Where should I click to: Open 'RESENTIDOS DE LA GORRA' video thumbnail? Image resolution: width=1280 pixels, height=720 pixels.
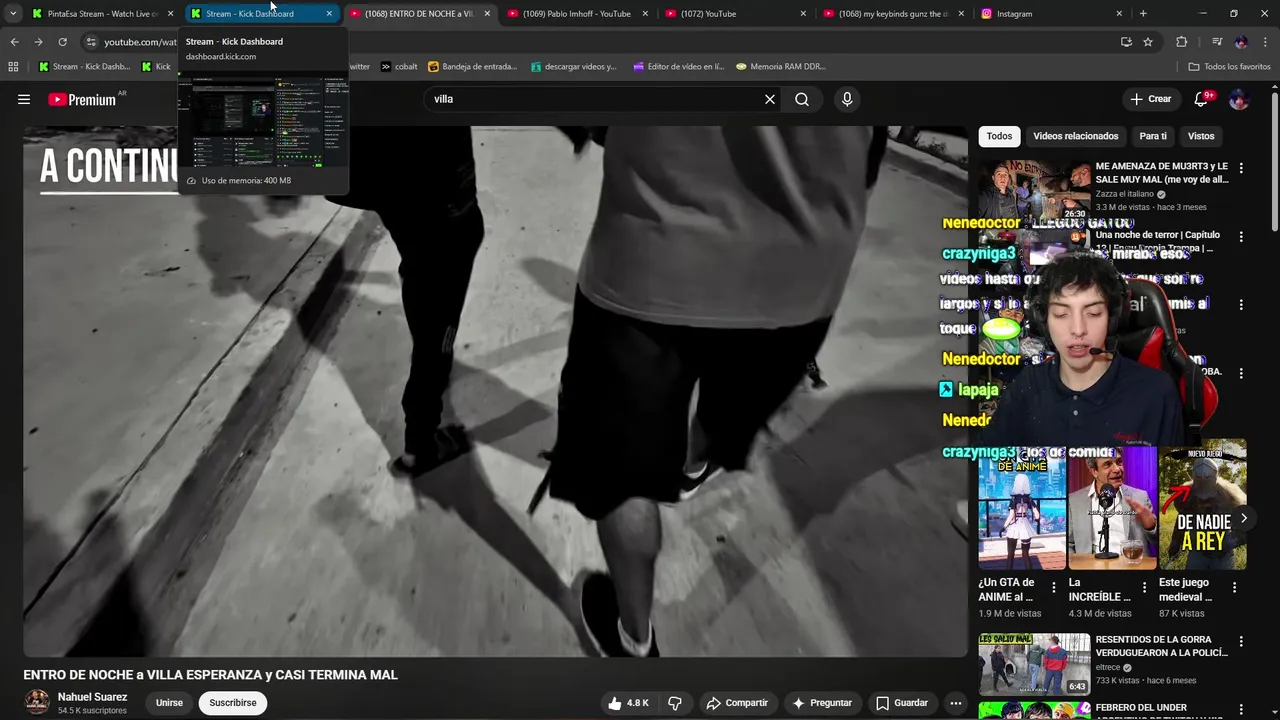pos(1034,664)
